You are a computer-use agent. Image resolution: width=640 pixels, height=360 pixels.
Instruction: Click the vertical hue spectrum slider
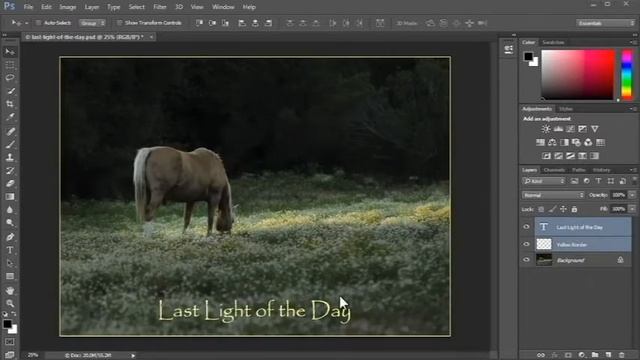tap(627, 74)
